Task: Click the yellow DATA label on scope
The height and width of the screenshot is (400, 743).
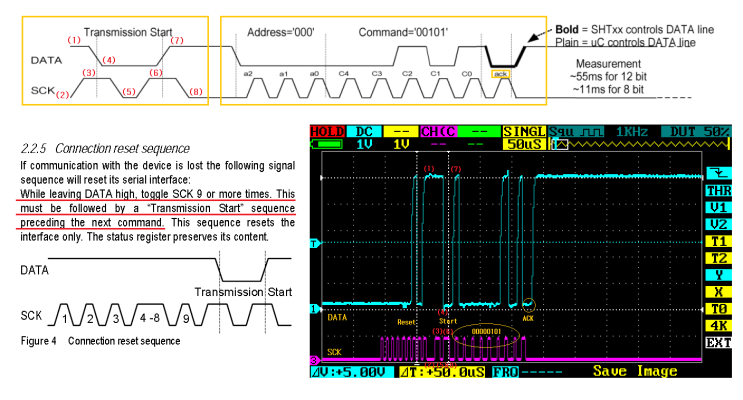Action: (337, 318)
